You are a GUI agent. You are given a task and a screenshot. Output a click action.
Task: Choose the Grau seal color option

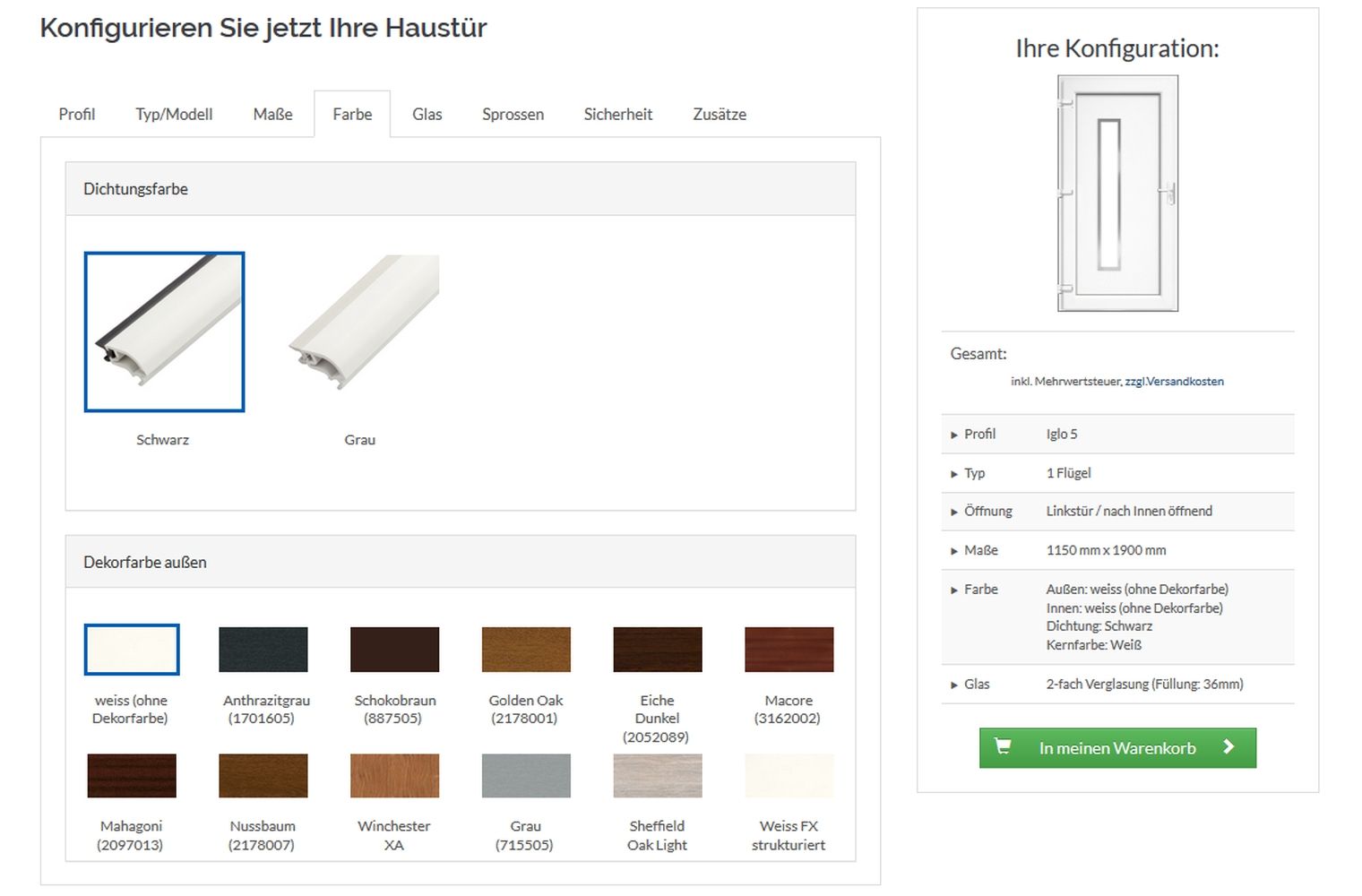click(x=363, y=324)
